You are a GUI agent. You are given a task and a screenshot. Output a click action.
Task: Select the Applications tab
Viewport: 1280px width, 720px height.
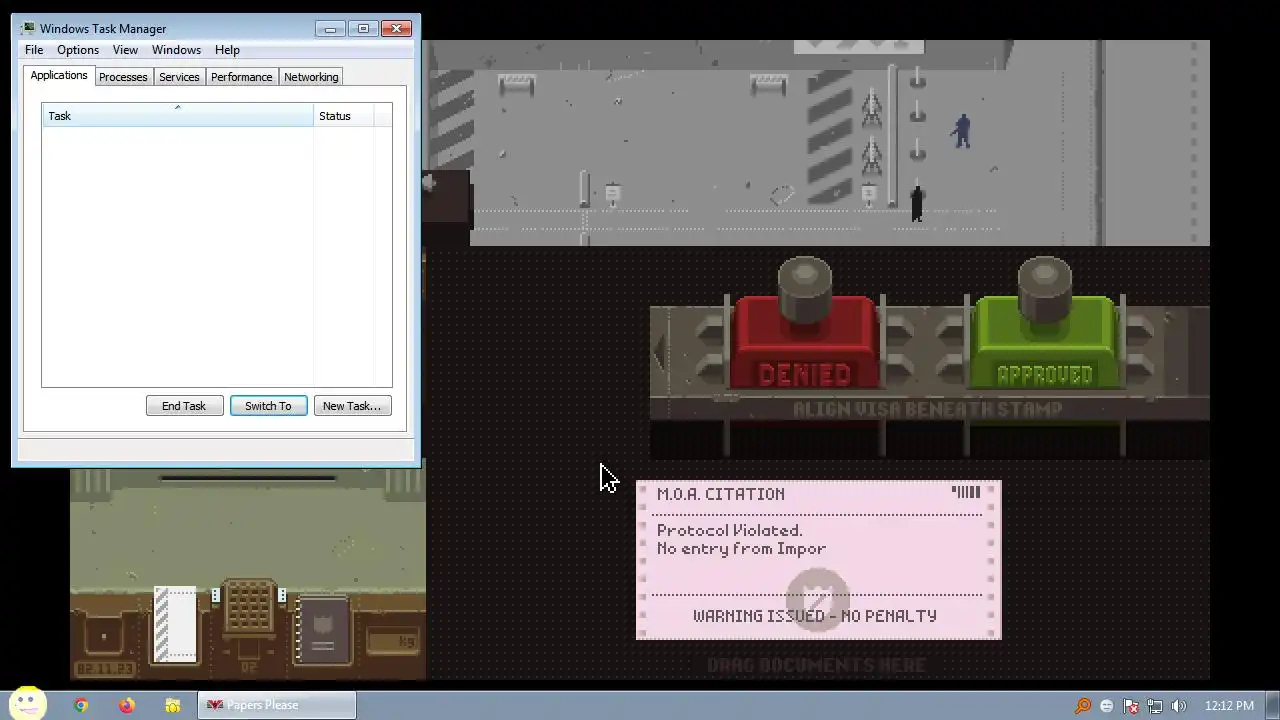59,76
